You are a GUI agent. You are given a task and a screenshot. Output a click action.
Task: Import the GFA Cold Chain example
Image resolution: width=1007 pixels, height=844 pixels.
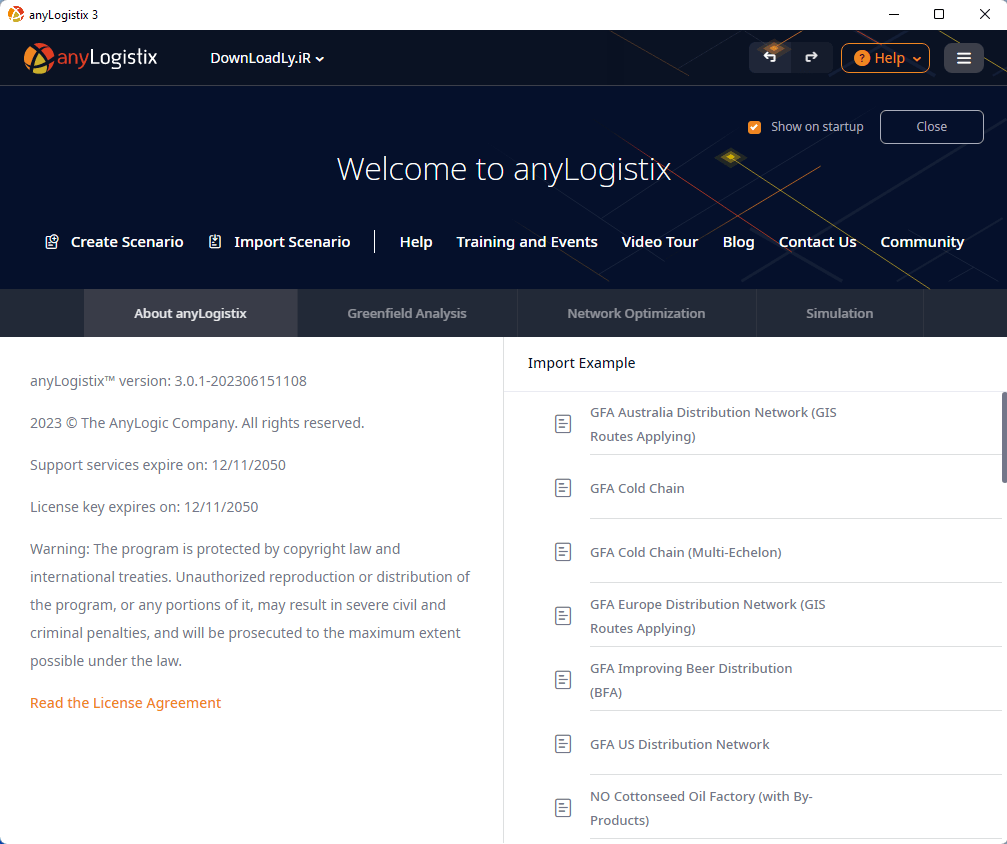click(637, 488)
